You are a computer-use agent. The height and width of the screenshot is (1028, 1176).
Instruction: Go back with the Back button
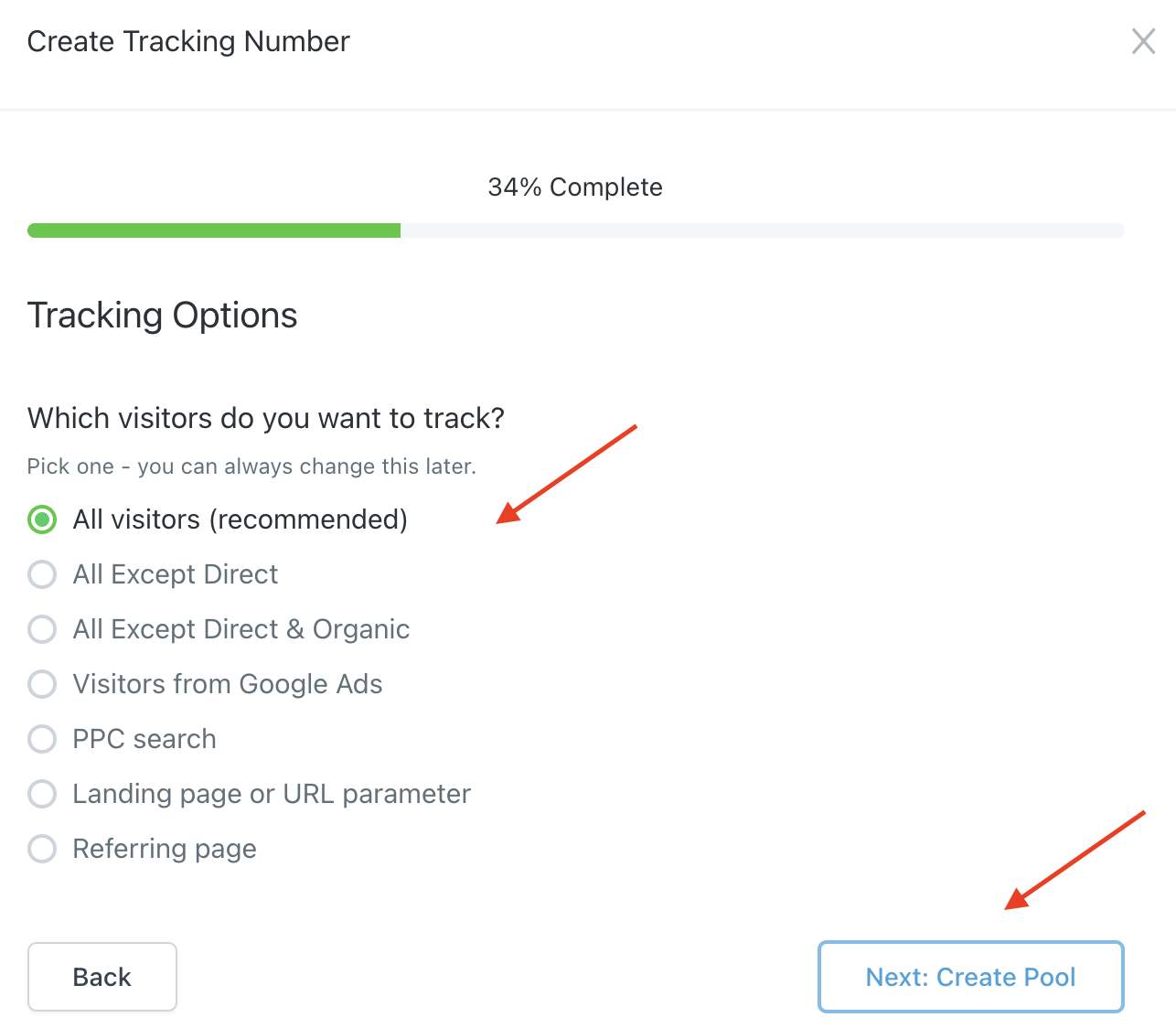(102, 977)
